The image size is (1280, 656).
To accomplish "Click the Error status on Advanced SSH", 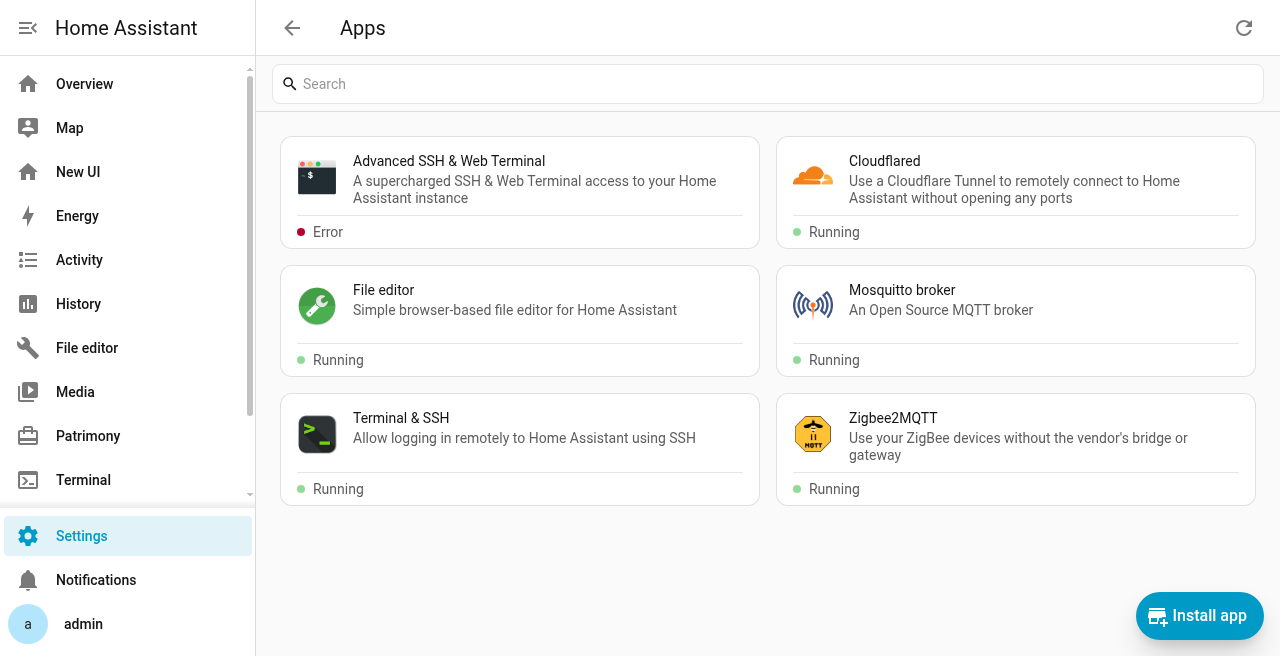I will [320, 232].
